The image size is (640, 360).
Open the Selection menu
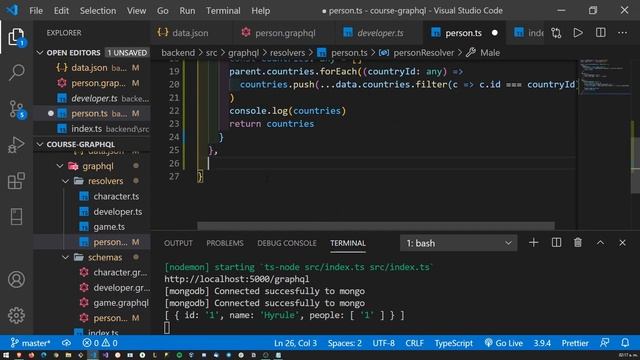98,11
